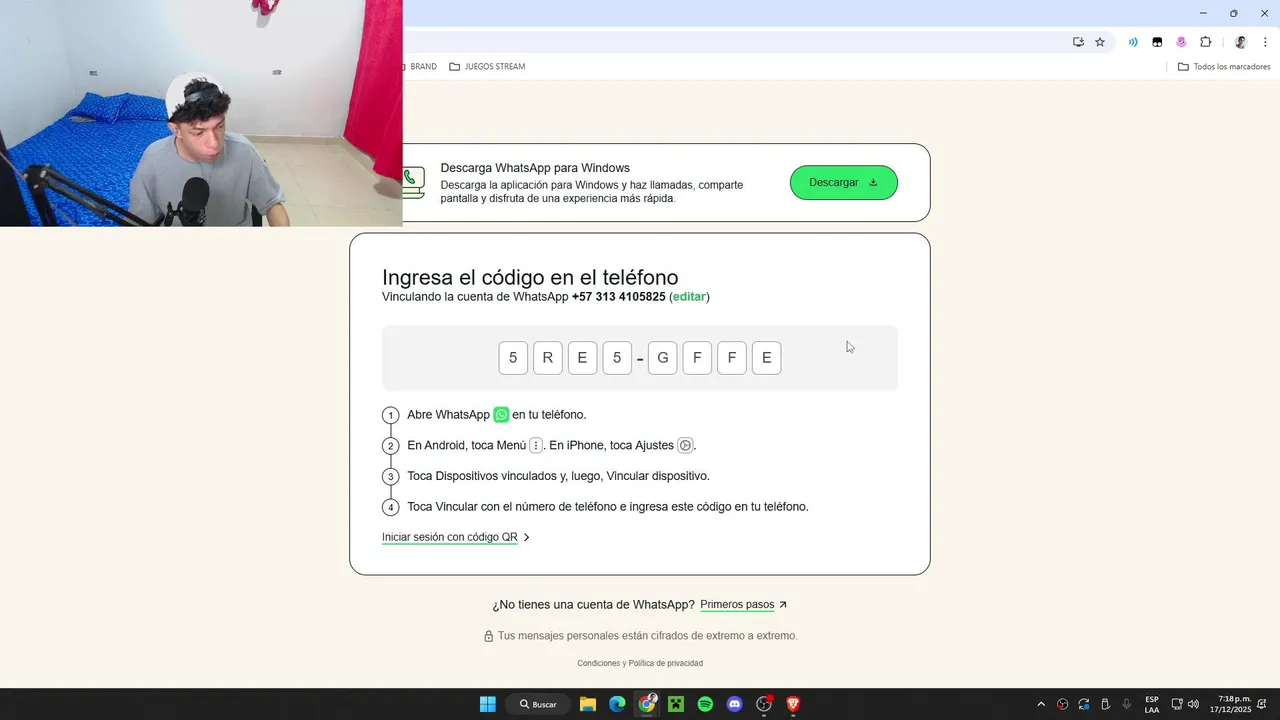Open OBS Studio from the taskbar
This screenshot has height=720, width=1280.
tap(764, 704)
